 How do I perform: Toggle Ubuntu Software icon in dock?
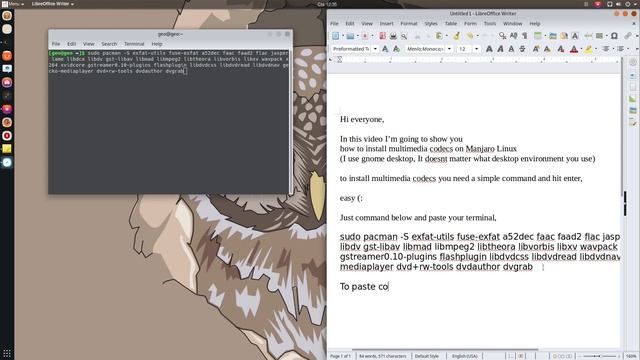[x=7, y=56]
